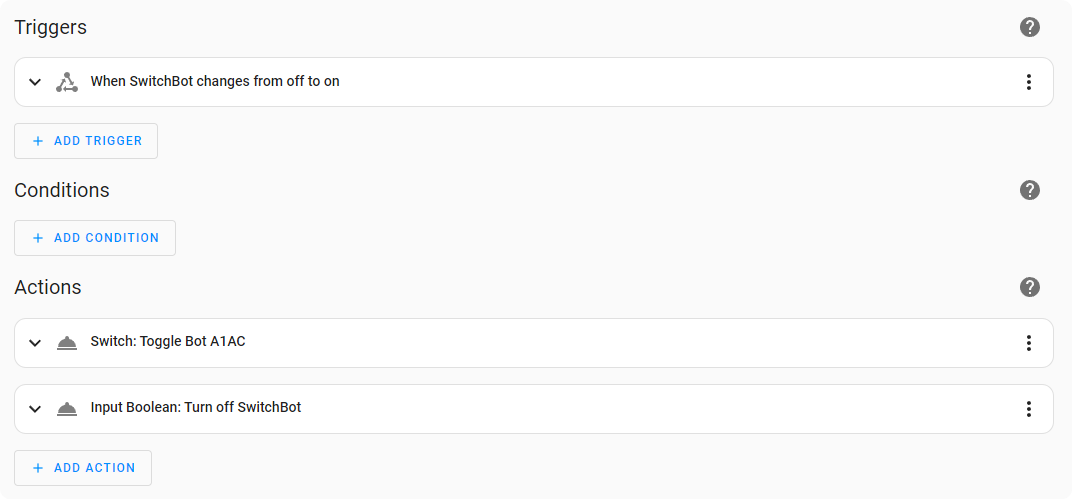Click the service icon beside Input Boolean action
1072x499 pixels.
[x=67, y=409]
